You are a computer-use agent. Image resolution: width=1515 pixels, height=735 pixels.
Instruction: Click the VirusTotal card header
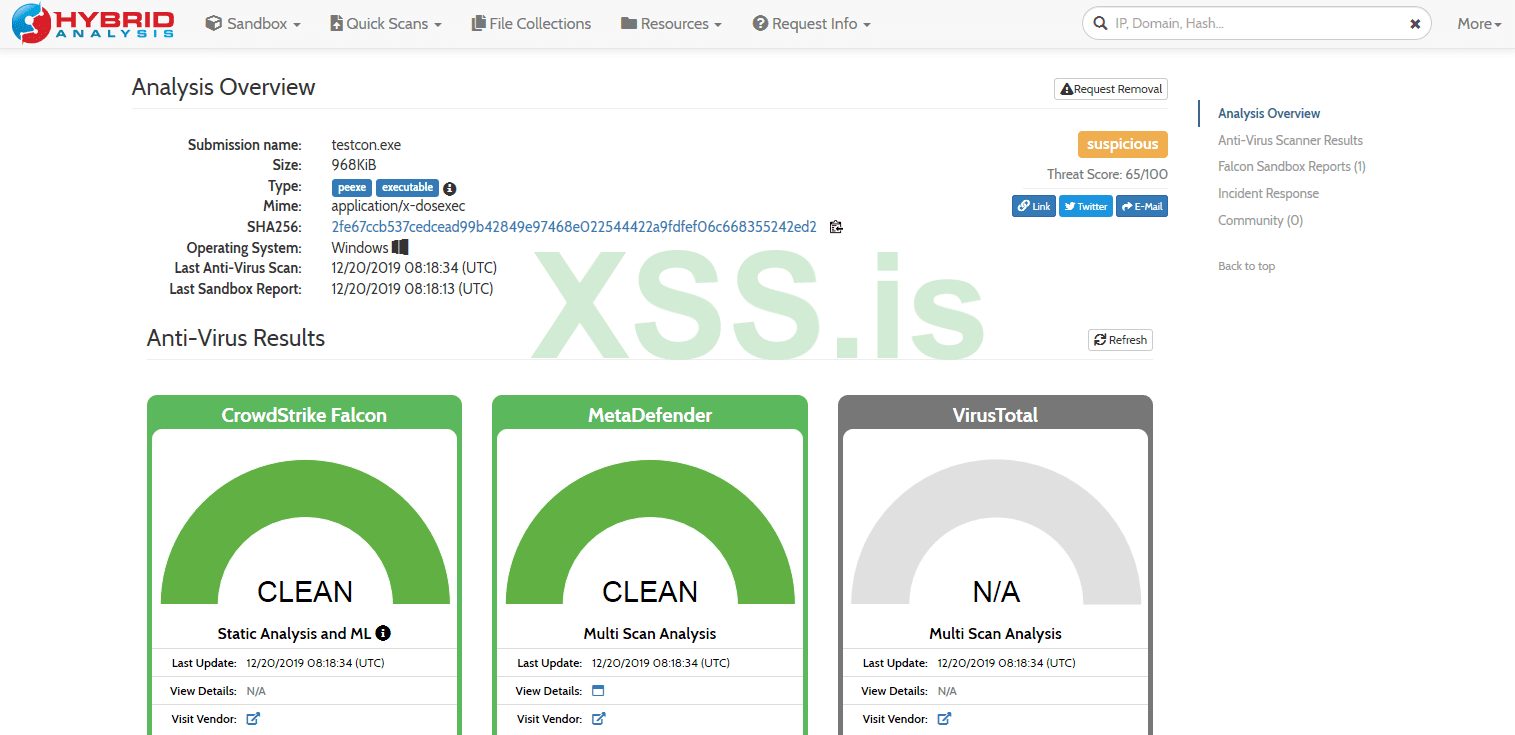click(995, 415)
